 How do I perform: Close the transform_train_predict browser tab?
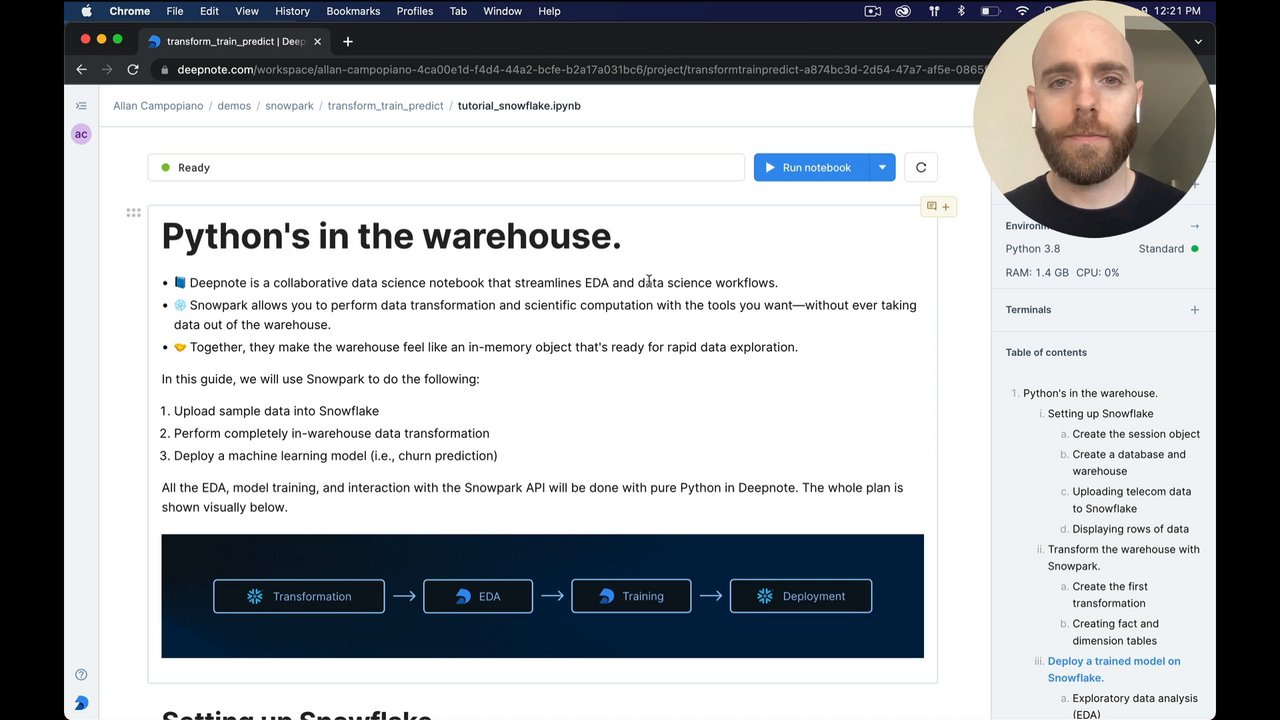[318, 41]
